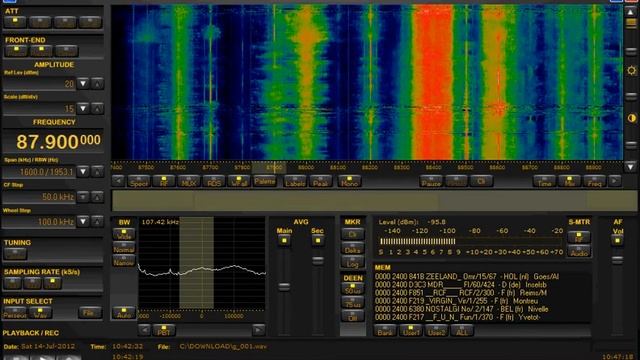Increase Wheel Step with the up arrow
The width and height of the screenshot is (640, 360).
[97, 222]
